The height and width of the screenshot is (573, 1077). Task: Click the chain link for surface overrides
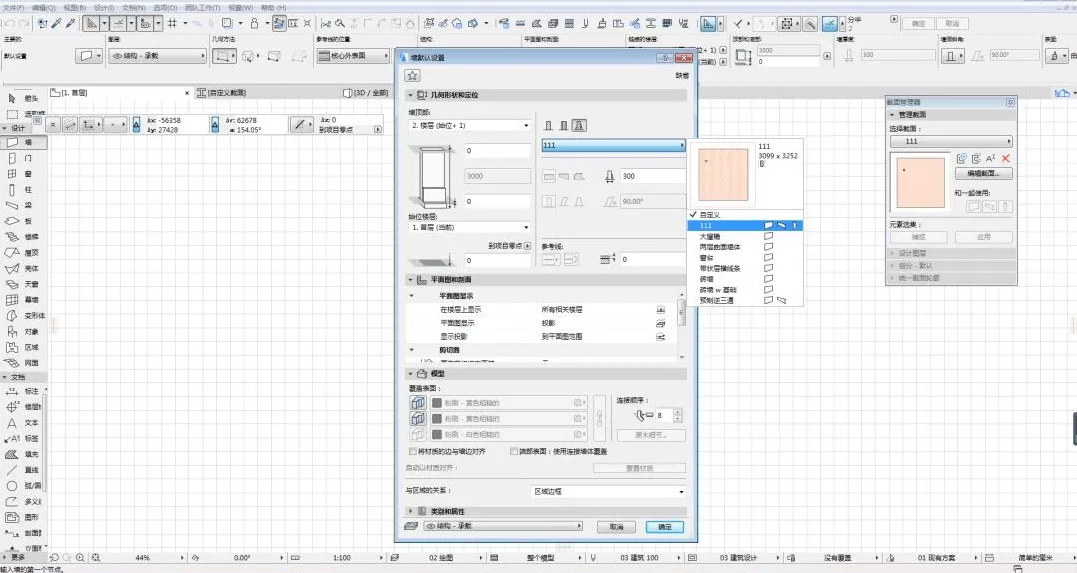(x=599, y=418)
